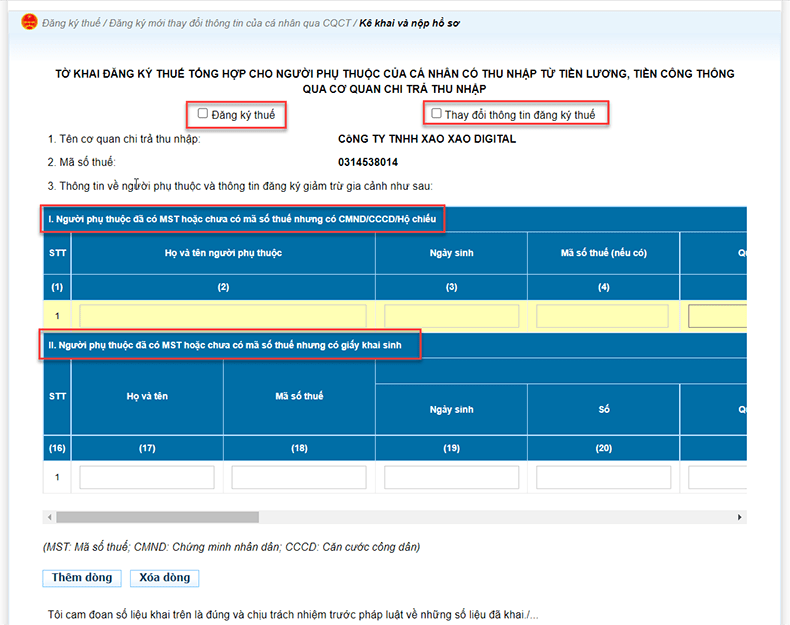Focus section I "Ngày sinh" input
This screenshot has width=790, height=625.
(x=451, y=317)
